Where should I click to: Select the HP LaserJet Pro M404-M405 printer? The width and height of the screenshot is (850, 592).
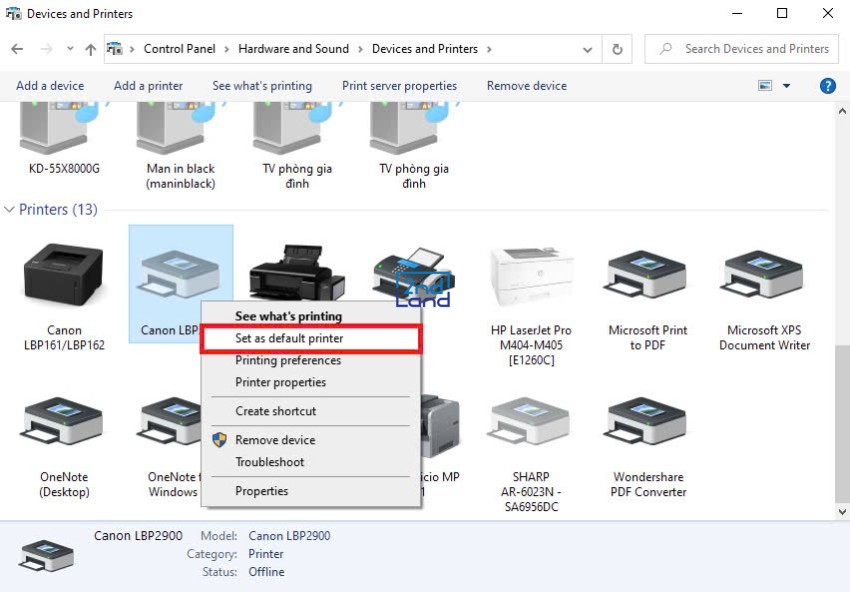click(531, 276)
